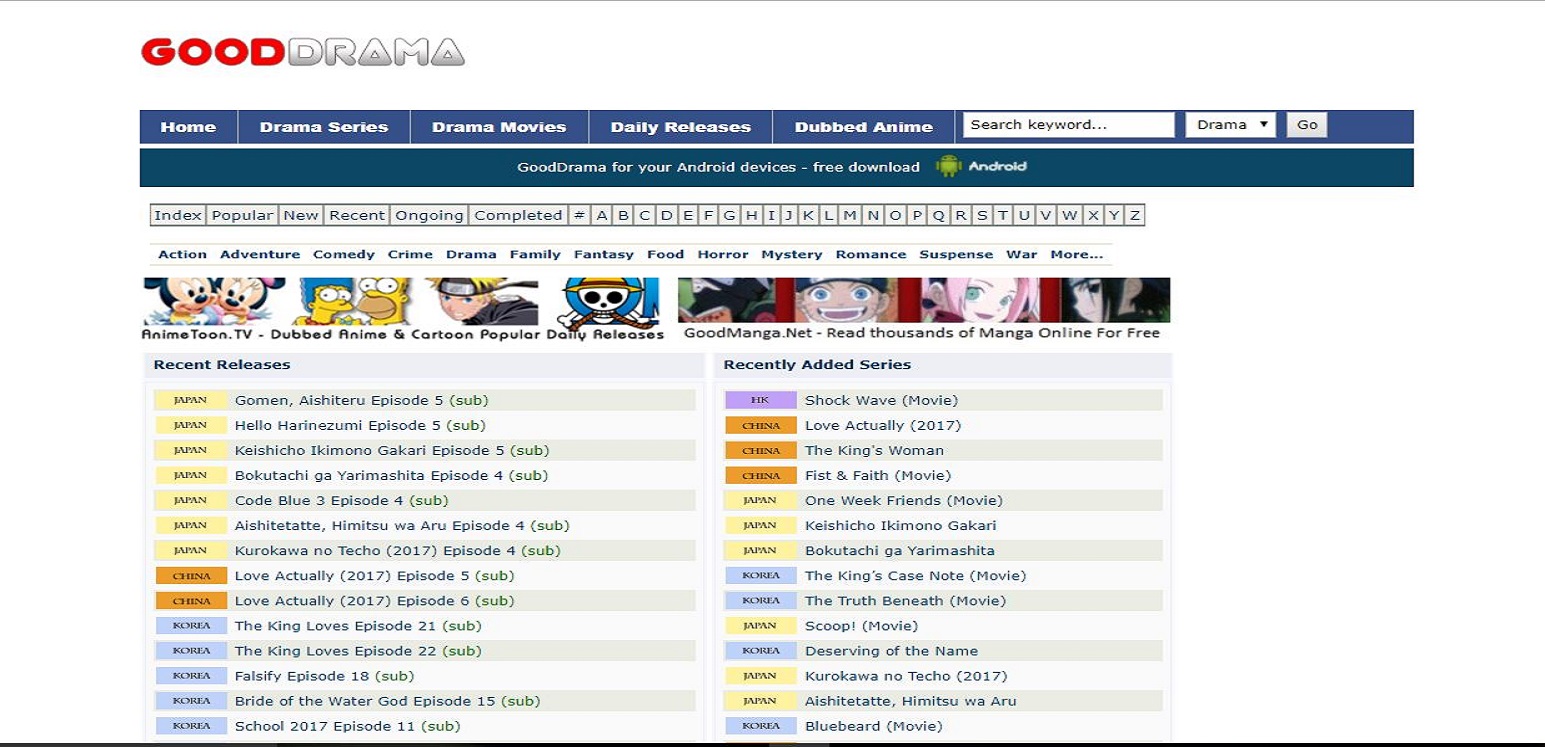Open Keishicho Ikimono Gakari Episode 5
Screen dimensions: 1545x747
tap(392, 450)
